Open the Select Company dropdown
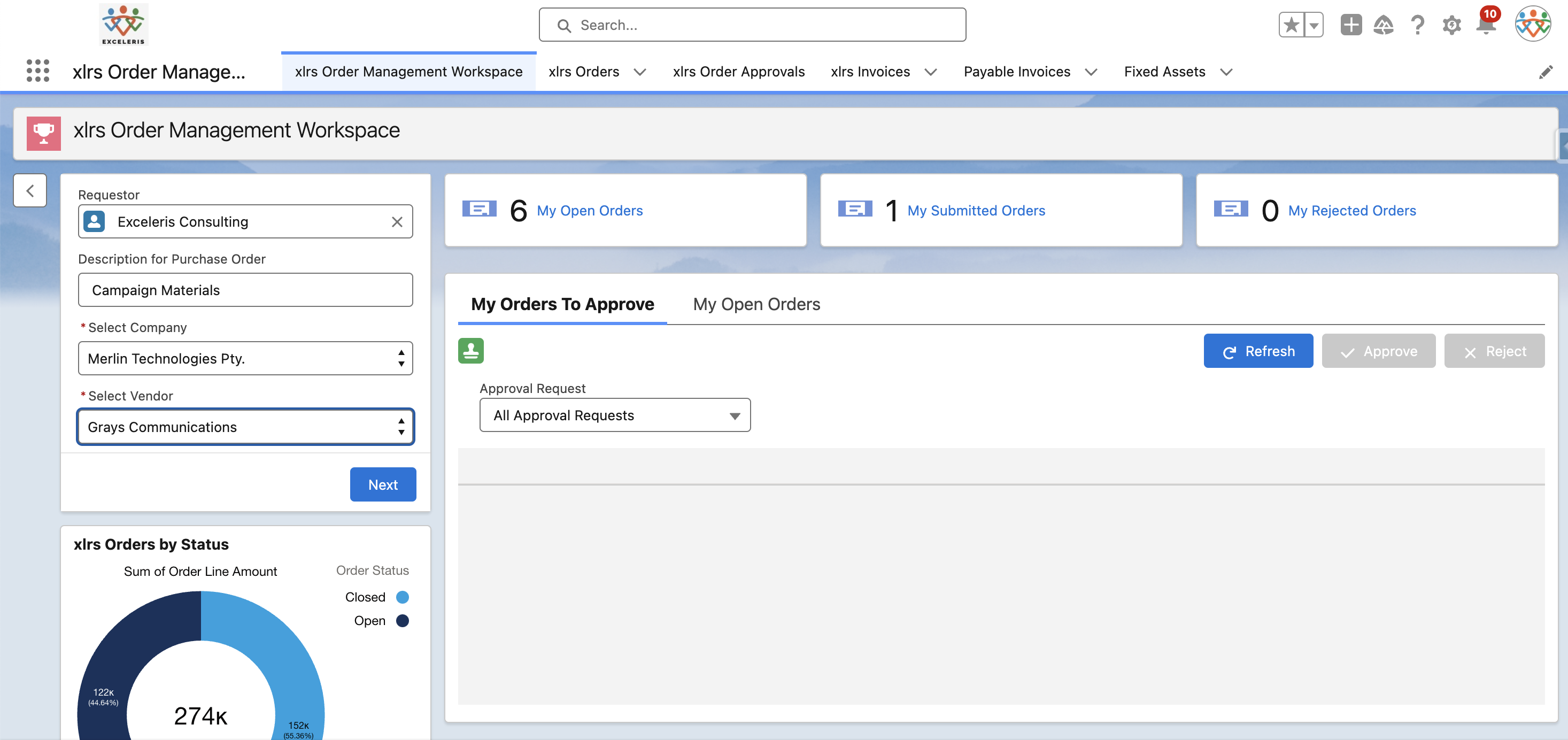The height and width of the screenshot is (740, 1568). 245,358
